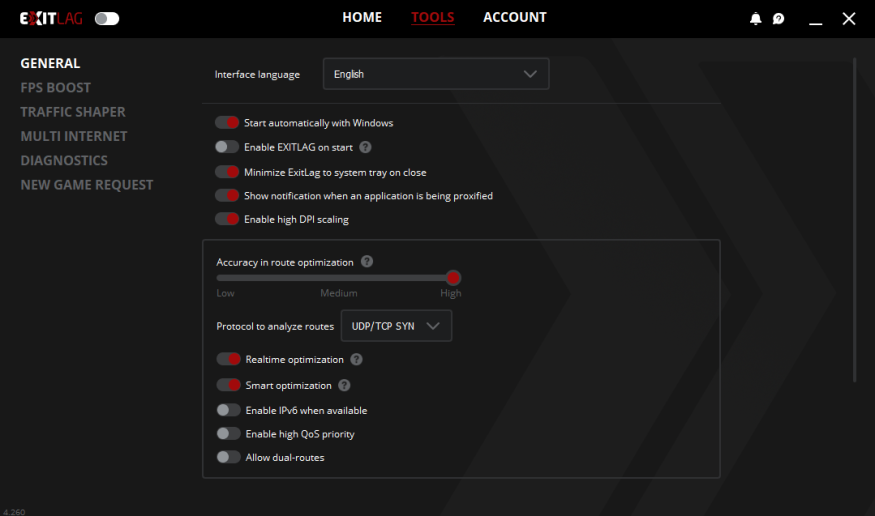The image size is (875, 516).
Task: Select GENERAL in the sidebar
Action: pos(50,63)
